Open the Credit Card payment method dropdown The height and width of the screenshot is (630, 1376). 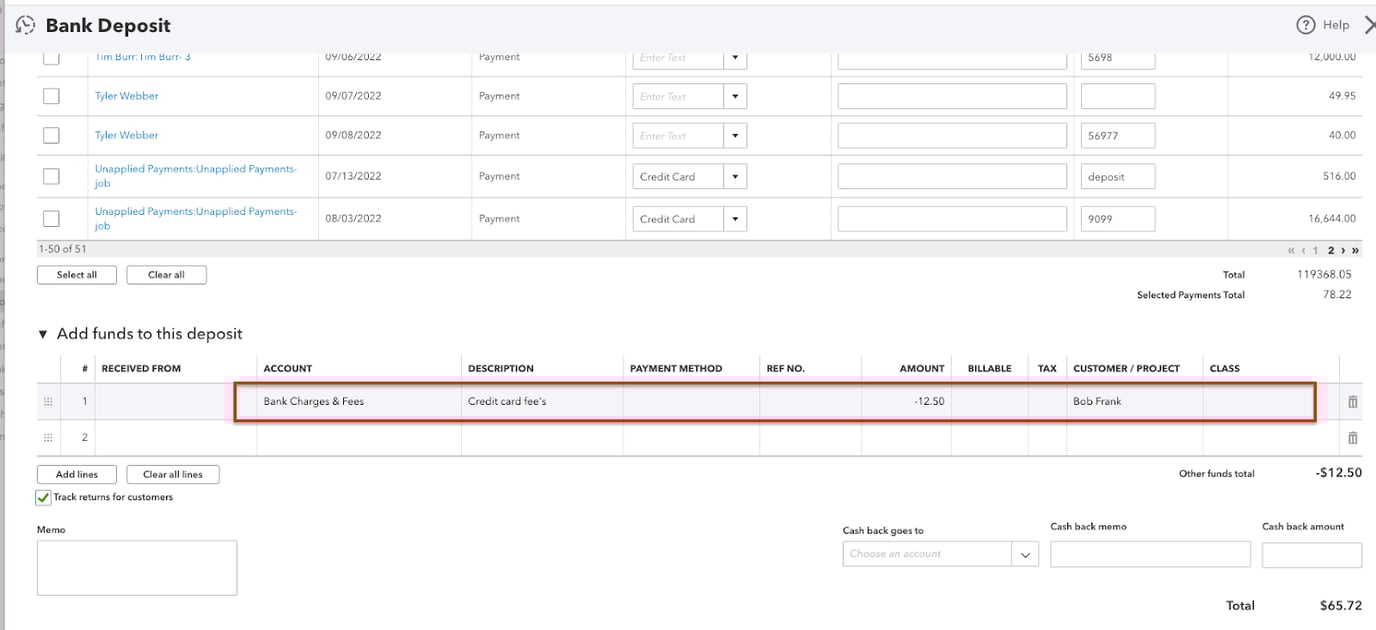coord(734,175)
